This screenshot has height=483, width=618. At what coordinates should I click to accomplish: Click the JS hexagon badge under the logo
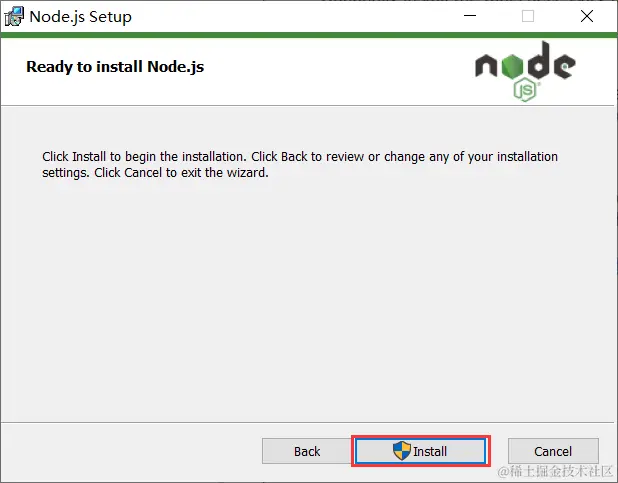tap(525, 91)
